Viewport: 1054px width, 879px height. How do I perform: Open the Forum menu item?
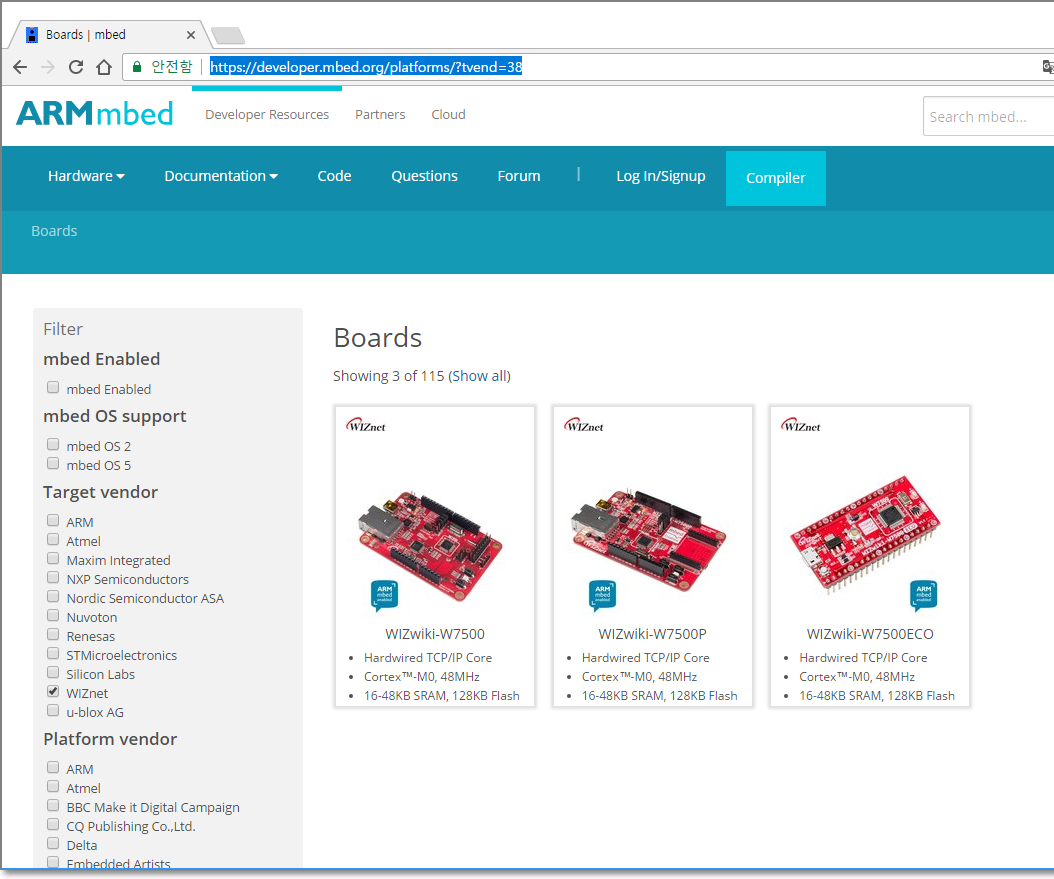click(518, 176)
